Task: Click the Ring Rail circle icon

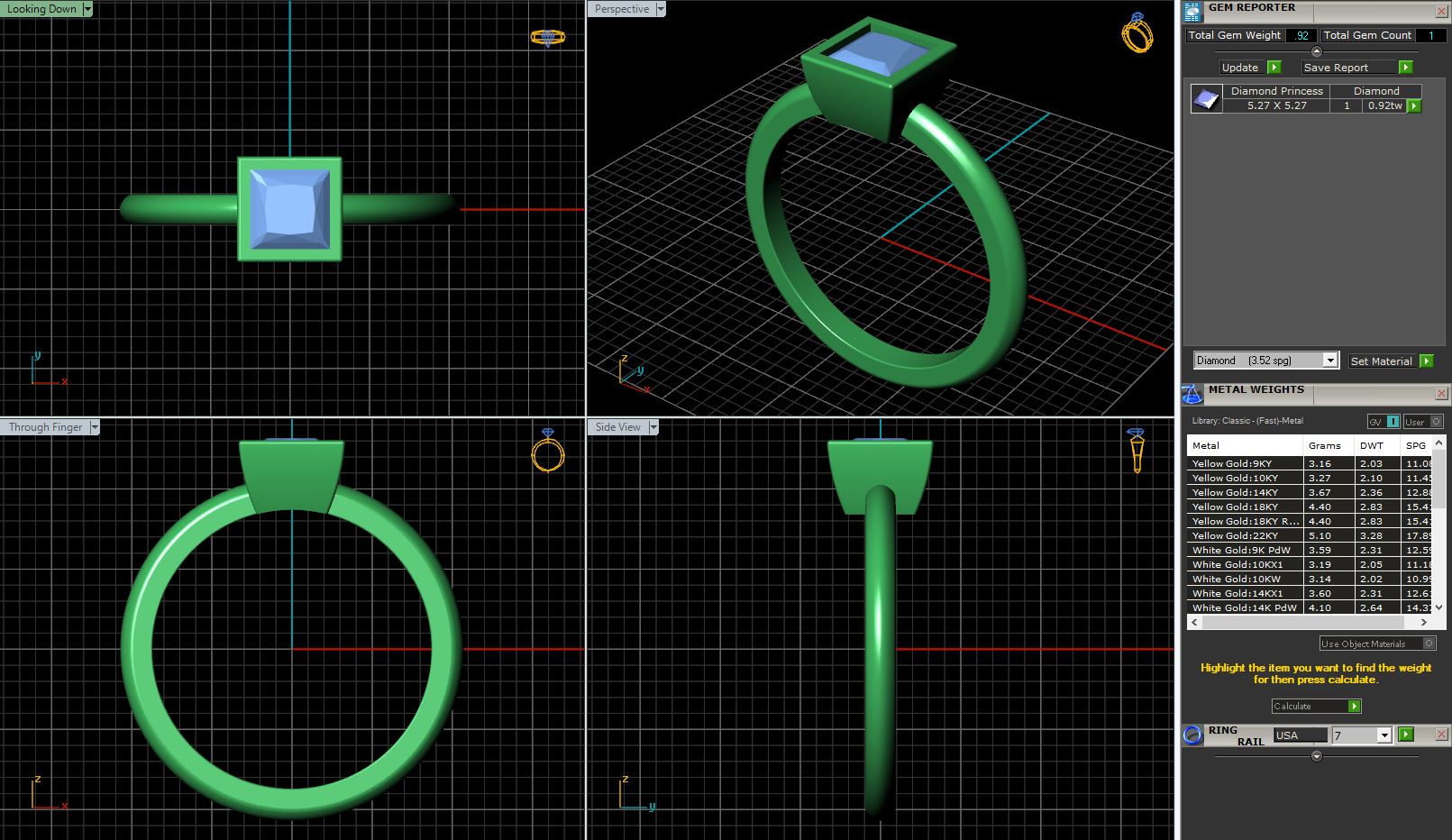Action: 1192,735
